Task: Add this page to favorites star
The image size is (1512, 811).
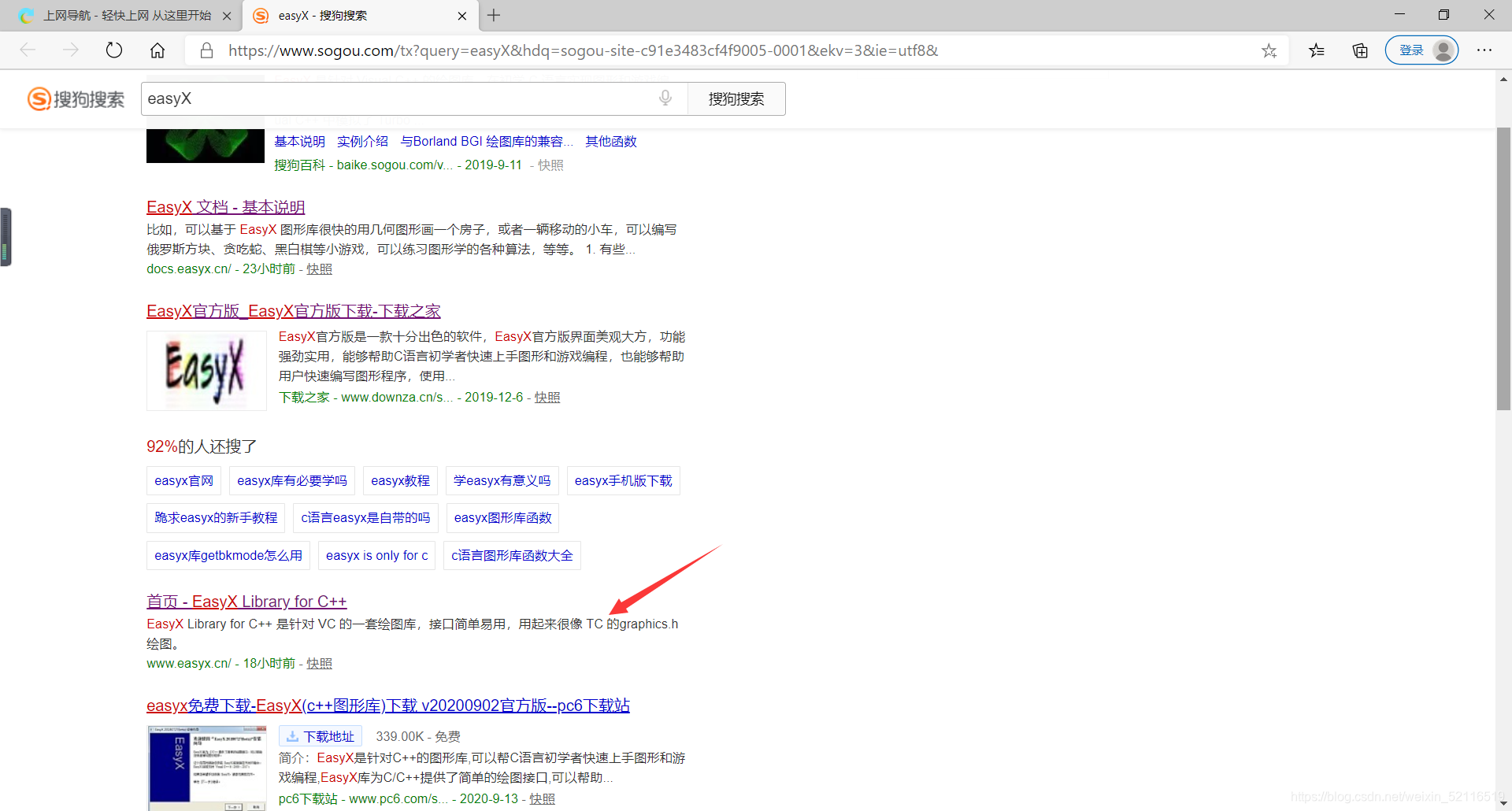Action: coord(1269,50)
